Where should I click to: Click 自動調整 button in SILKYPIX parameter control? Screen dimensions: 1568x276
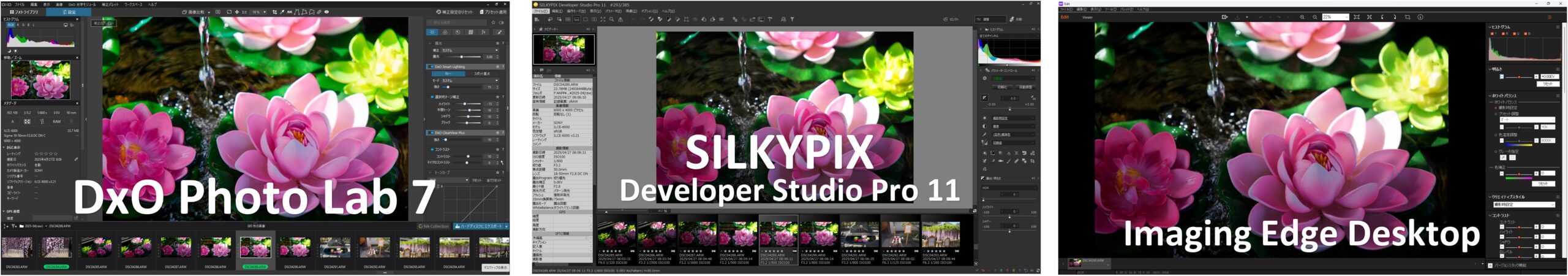click(1025, 87)
